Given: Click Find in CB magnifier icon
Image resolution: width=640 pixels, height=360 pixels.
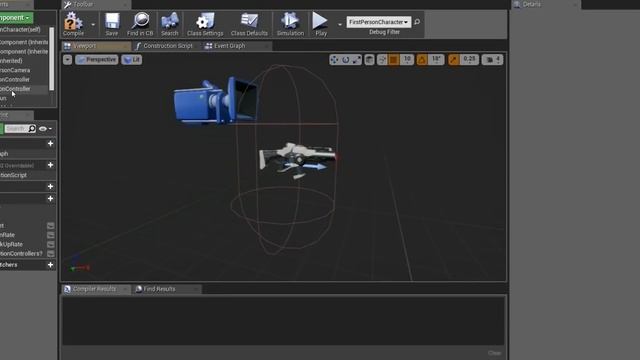Looking at the screenshot, I should [x=140, y=24].
